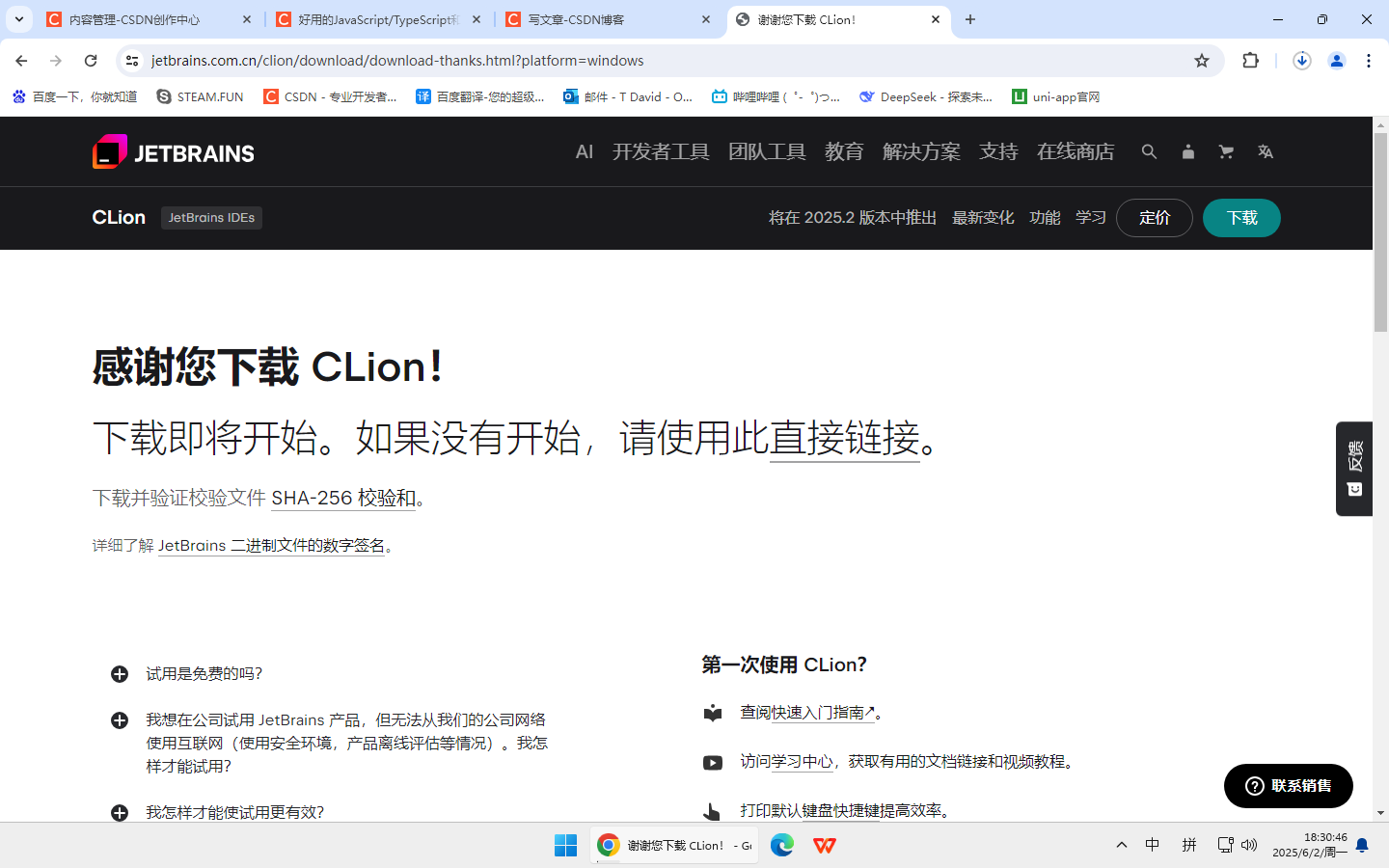Click the 直接链接 download link

point(845,438)
